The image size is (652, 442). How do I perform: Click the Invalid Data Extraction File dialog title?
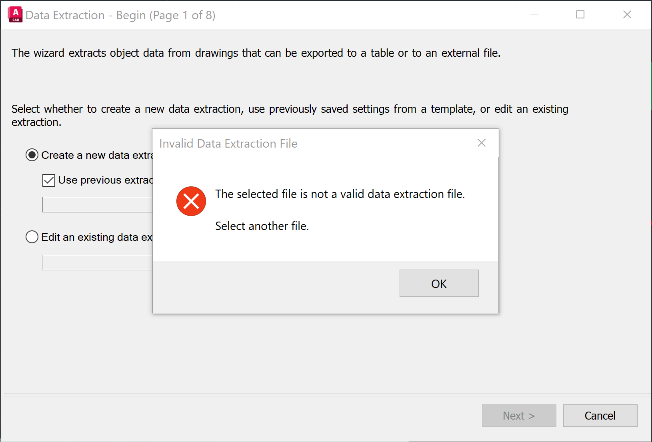pos(228,143)
